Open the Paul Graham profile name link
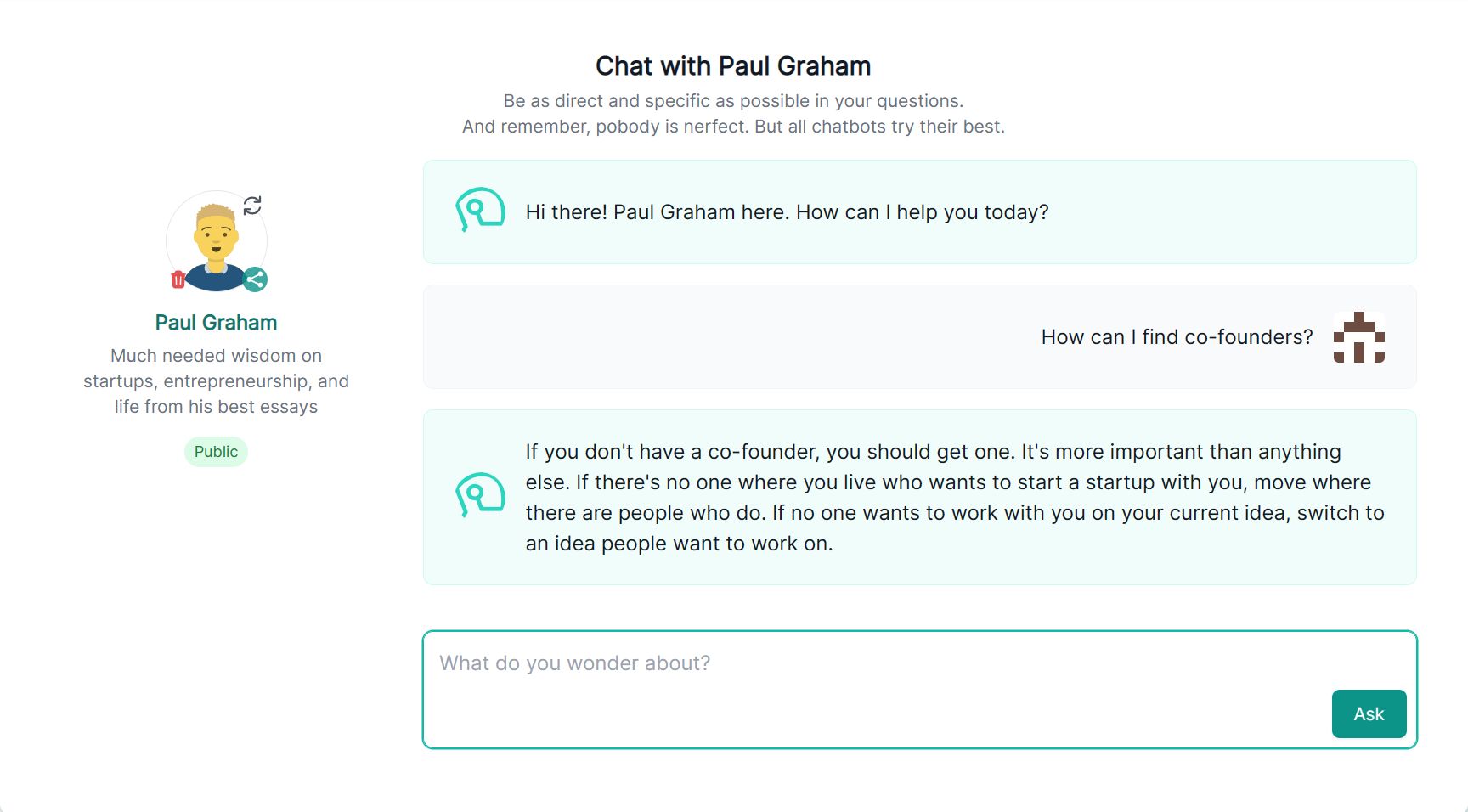The height and width of the screenshot is (812, 1468). click(x=216, y=323)
